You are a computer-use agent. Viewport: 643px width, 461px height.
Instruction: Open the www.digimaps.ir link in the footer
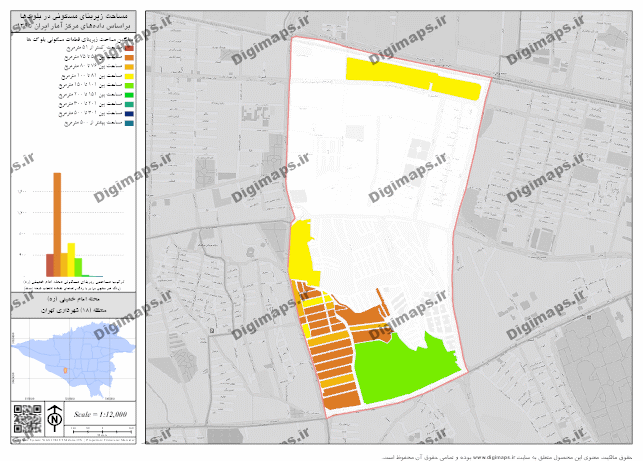coord(493,457)
